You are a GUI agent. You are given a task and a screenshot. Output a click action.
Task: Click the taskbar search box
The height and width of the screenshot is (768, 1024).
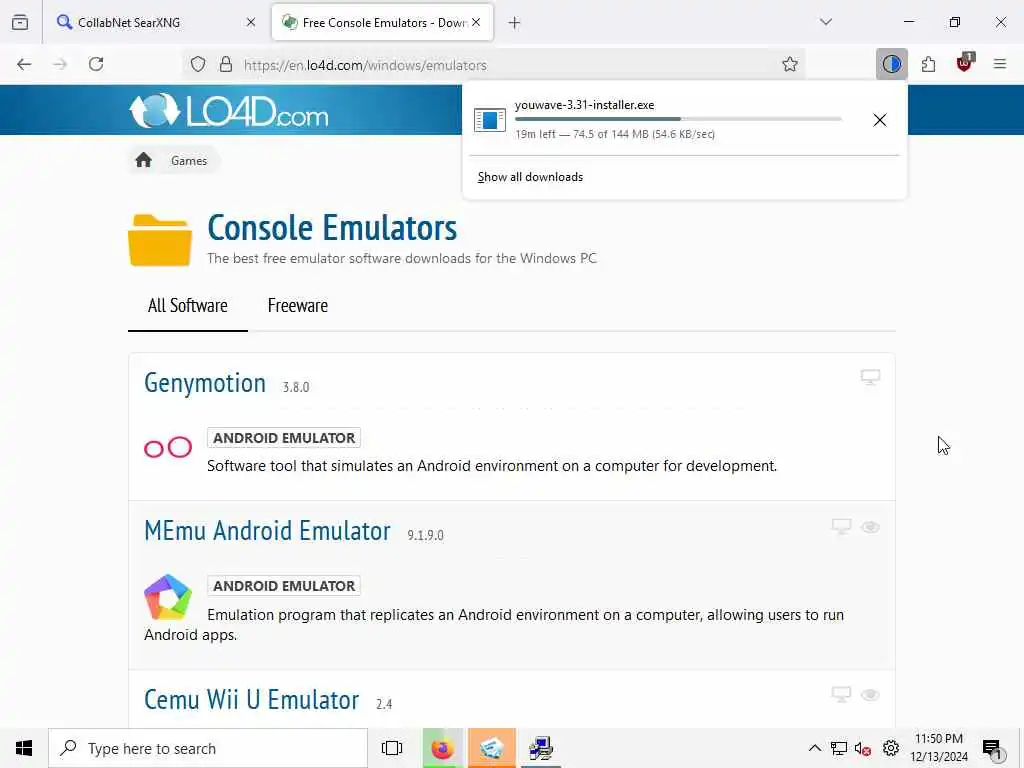pos(208,748)
